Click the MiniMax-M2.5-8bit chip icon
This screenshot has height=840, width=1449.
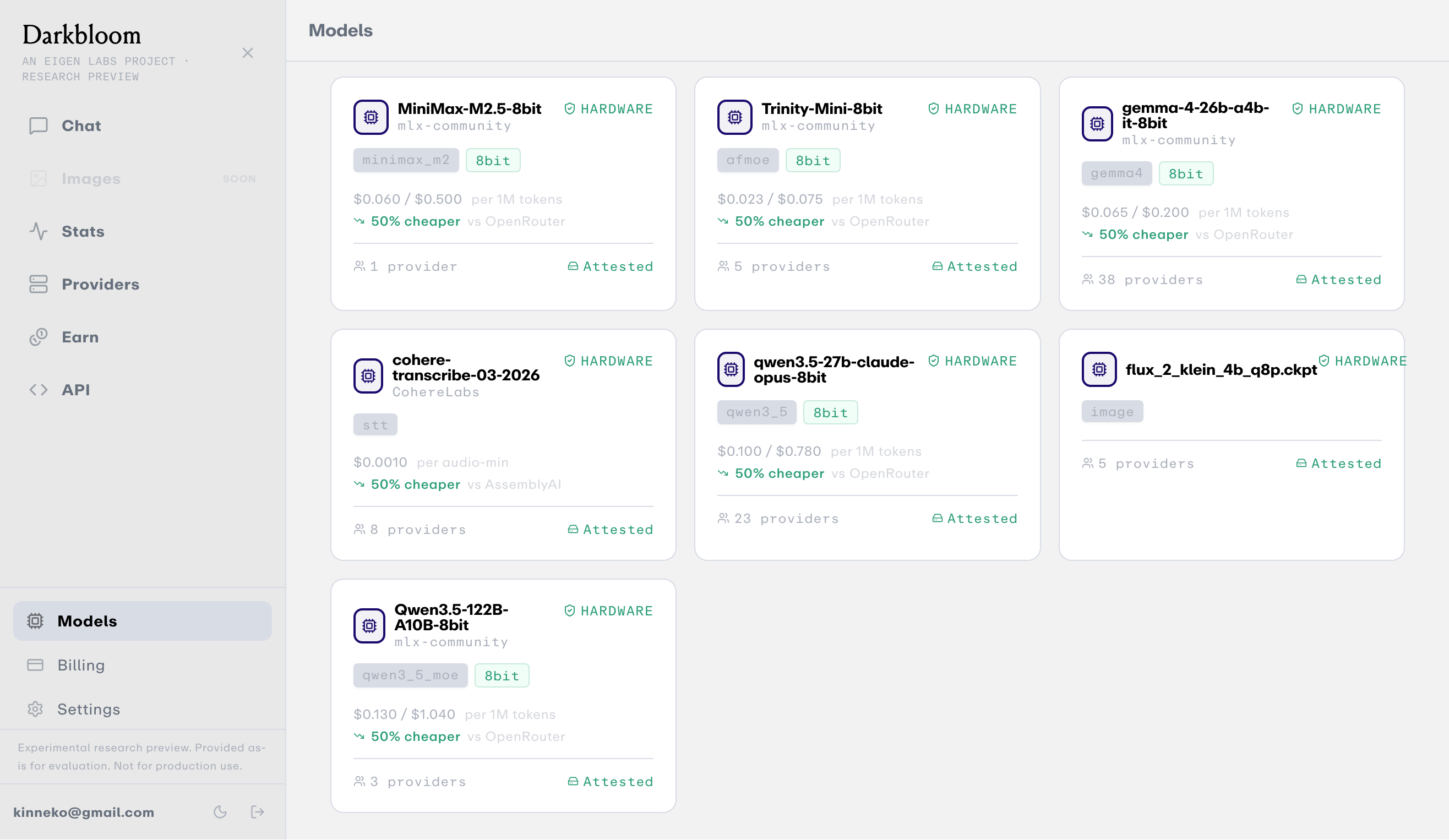[371, 117]
